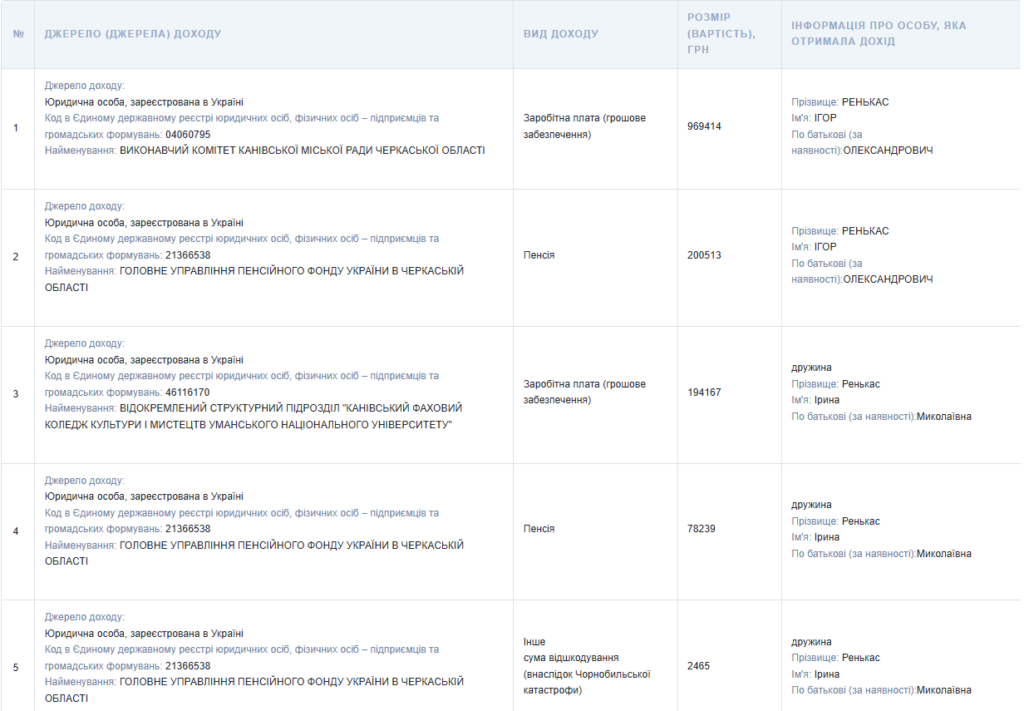Select the Chornobyl compensation amount 2465

pyautogui.click(x=699, y=666)
